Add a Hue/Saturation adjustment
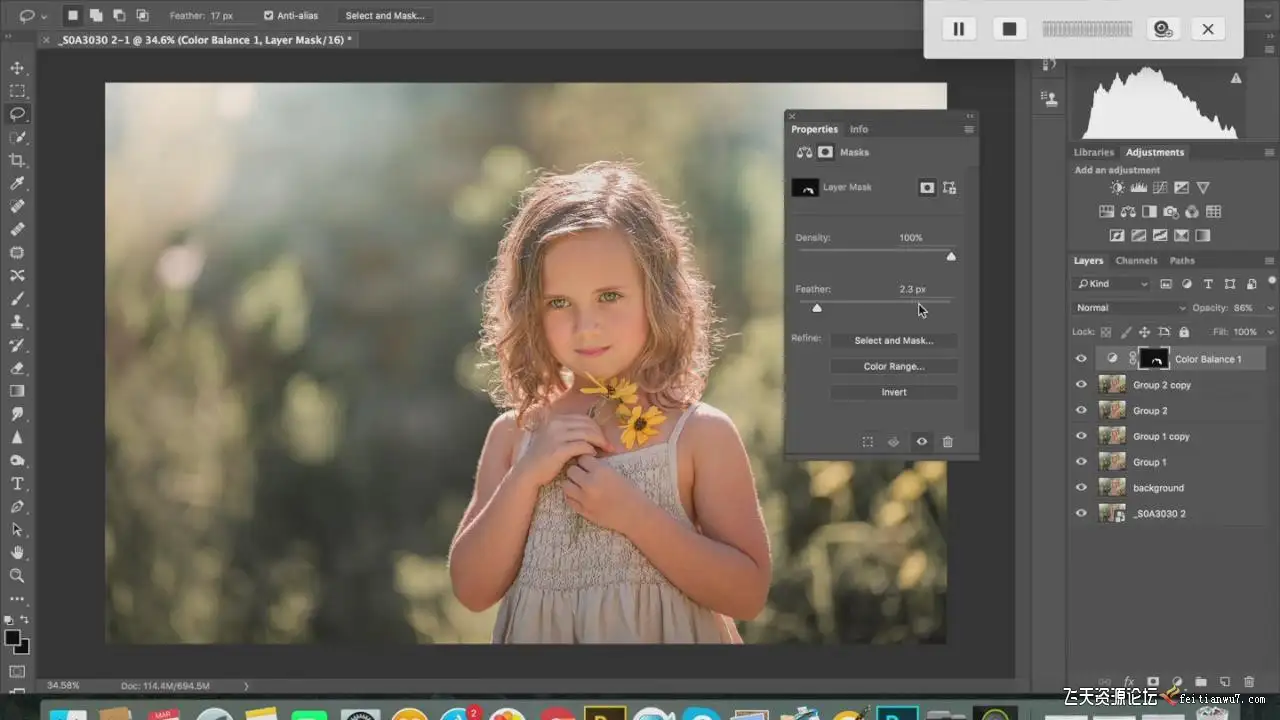Image resolution: width=1280 pixels, height=720 pixels. [x=1106, y=212]
